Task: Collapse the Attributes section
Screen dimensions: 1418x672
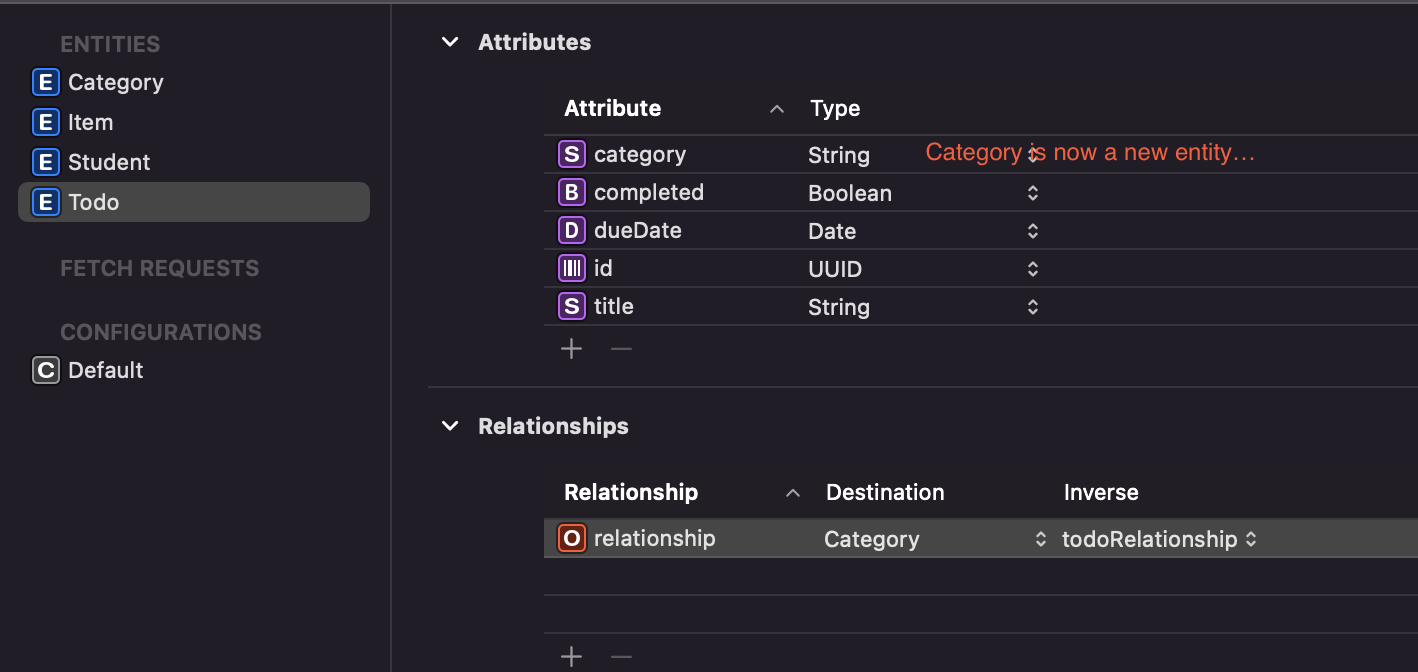Action: coord(450,42)
